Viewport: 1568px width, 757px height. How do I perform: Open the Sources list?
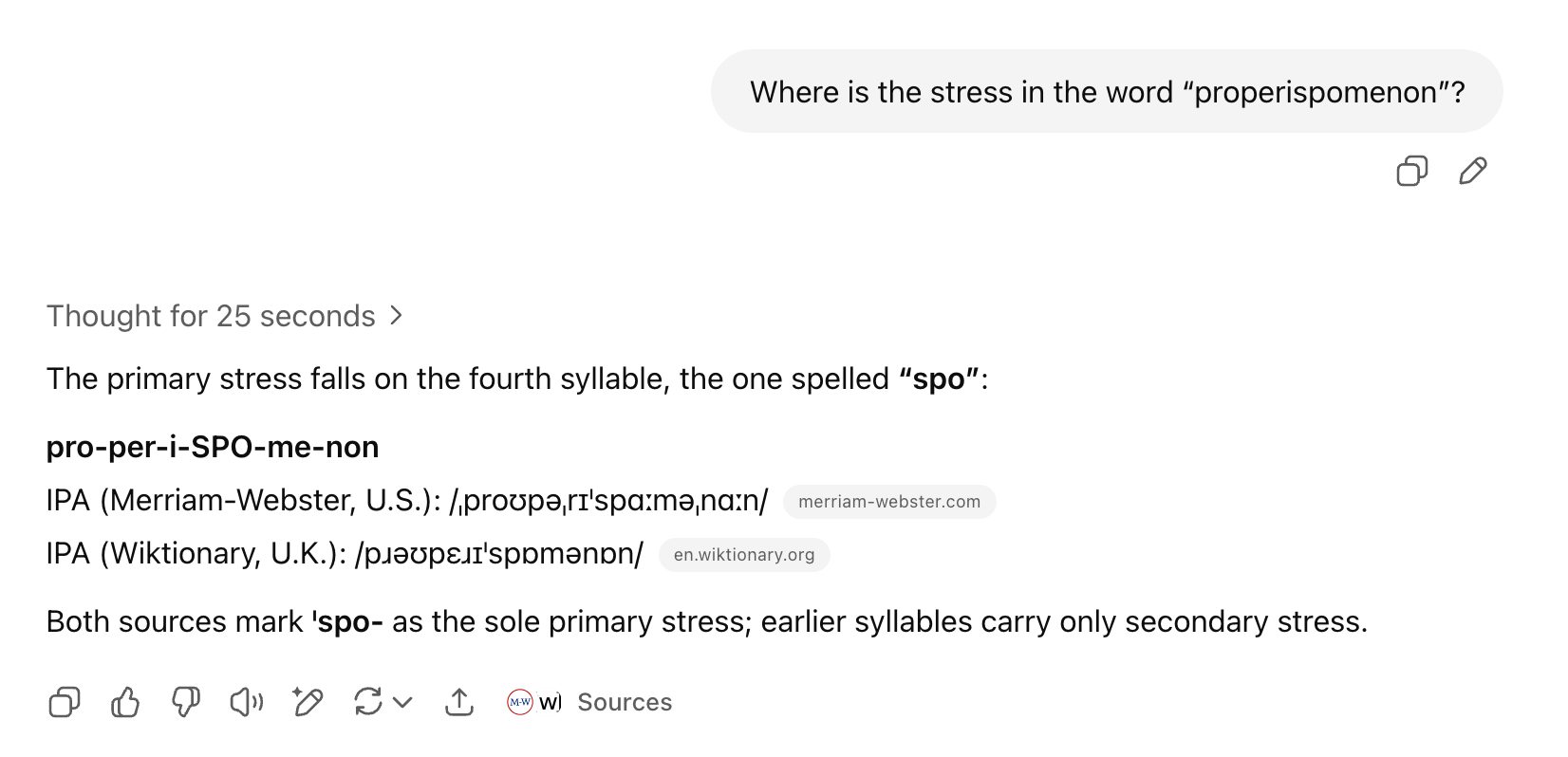(x=590, y=702)
